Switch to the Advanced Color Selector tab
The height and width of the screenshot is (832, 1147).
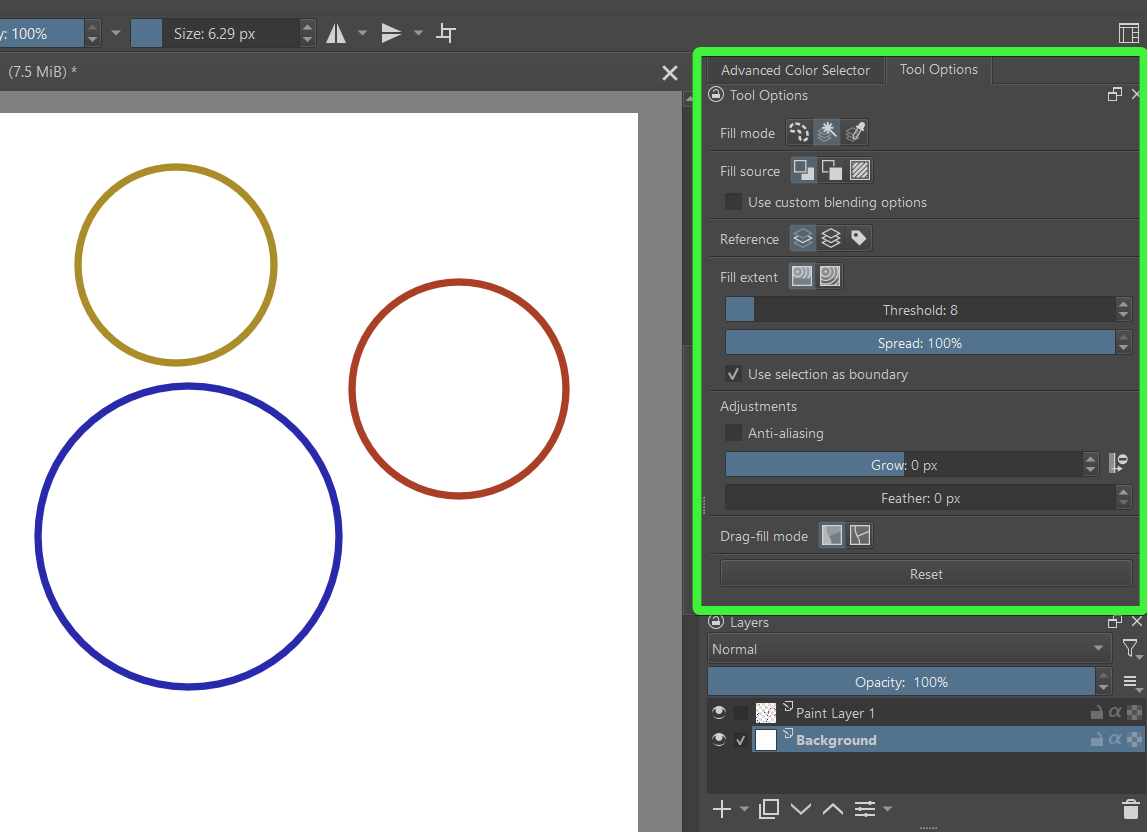coord(795,70)
